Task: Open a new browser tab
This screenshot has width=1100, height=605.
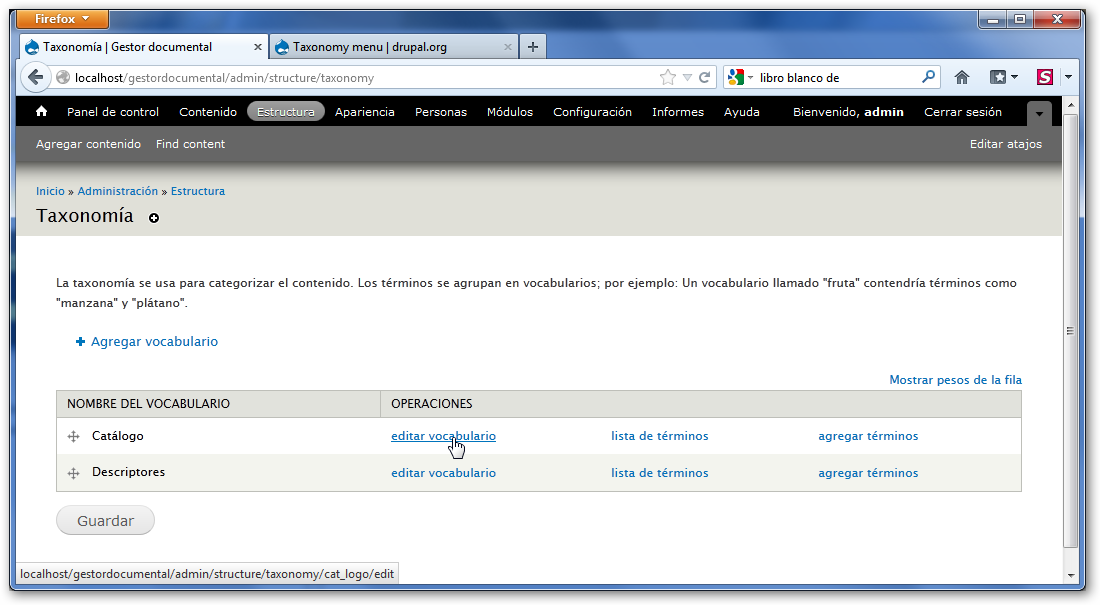Action: [x=532, y=46]
